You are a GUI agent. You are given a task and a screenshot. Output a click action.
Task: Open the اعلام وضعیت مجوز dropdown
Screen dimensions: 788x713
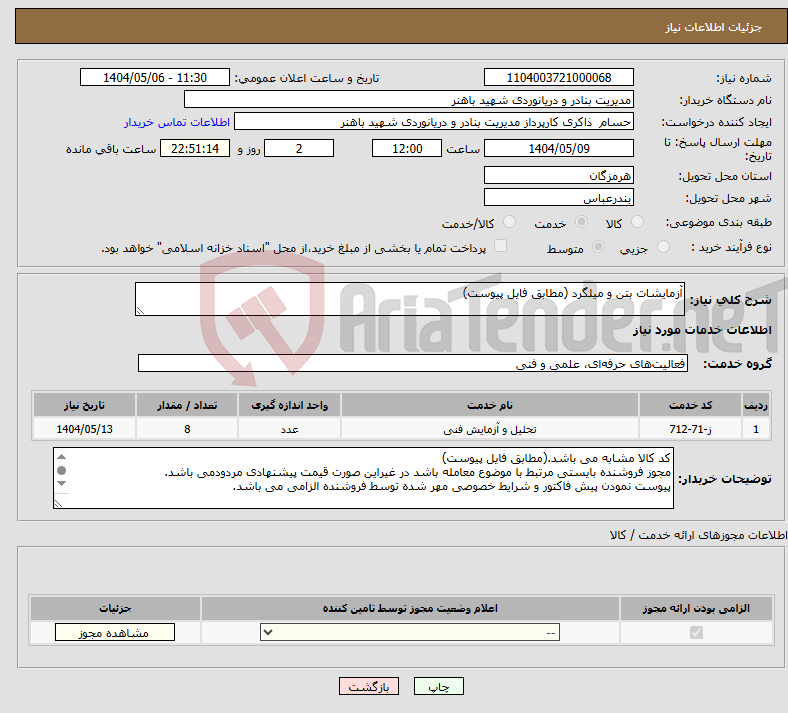(x=410, y=632)
